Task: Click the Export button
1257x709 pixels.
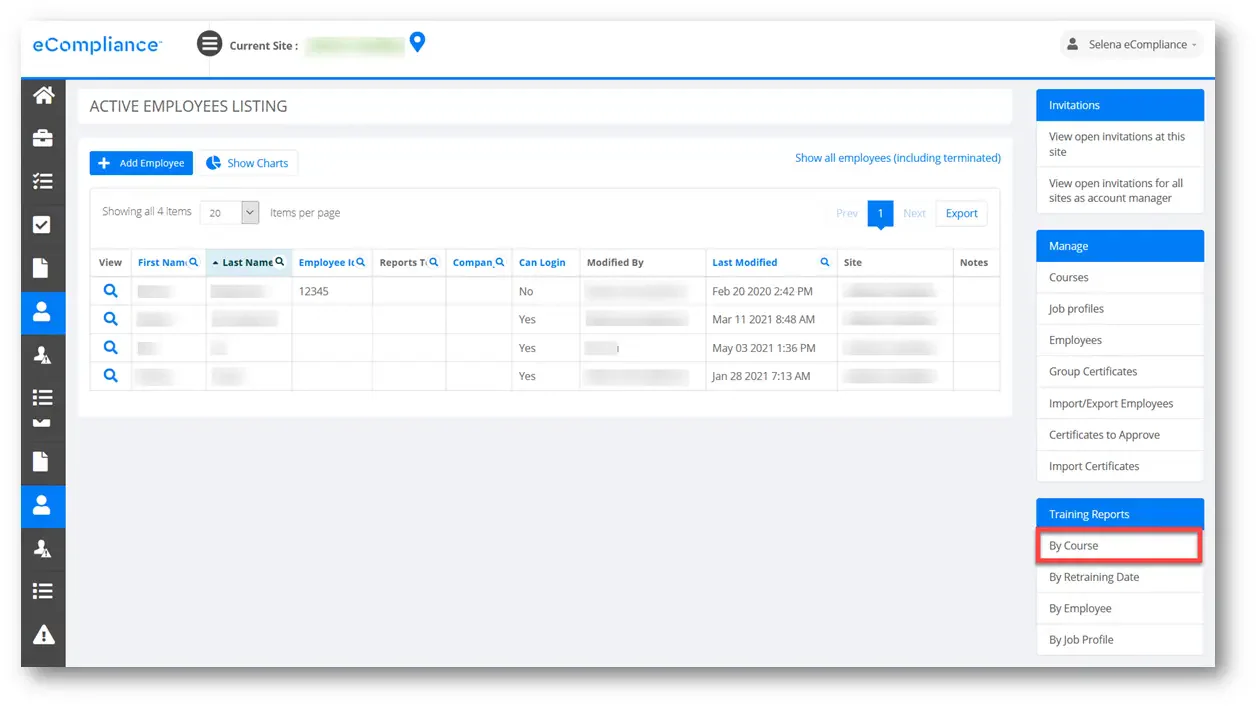Action: (962, 213)
